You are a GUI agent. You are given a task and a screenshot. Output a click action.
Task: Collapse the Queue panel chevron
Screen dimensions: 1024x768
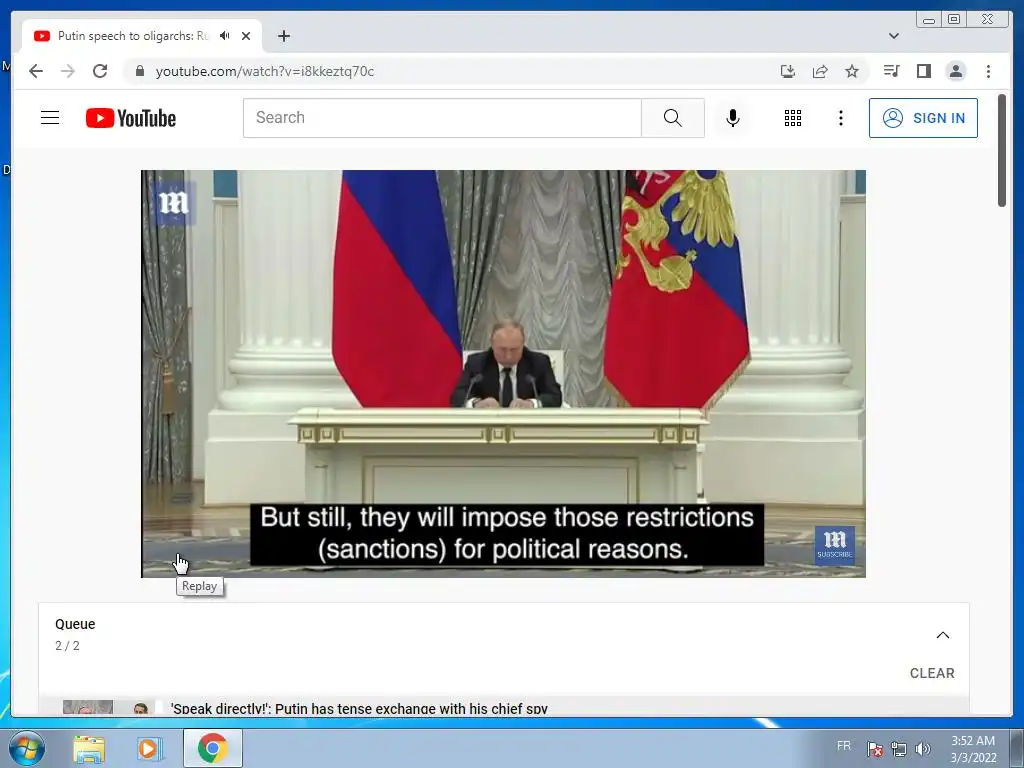coord(942,635)
